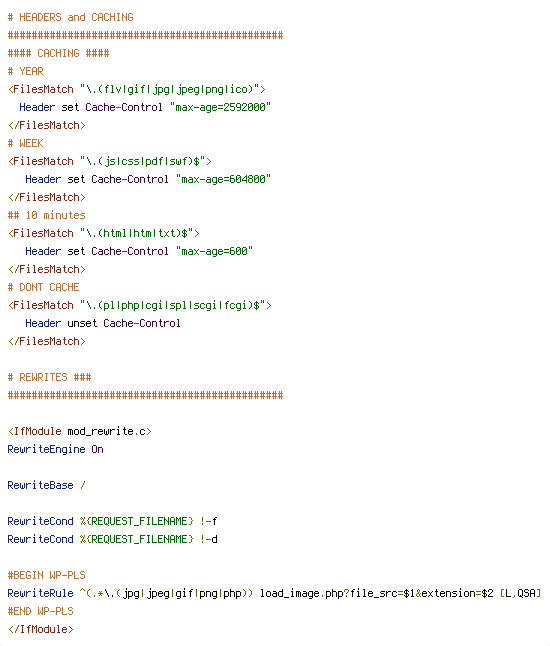This screenshot has width=550, height=646.
Task: Click the '# REWRITES ###' comment
Action: tap(49, 377)
